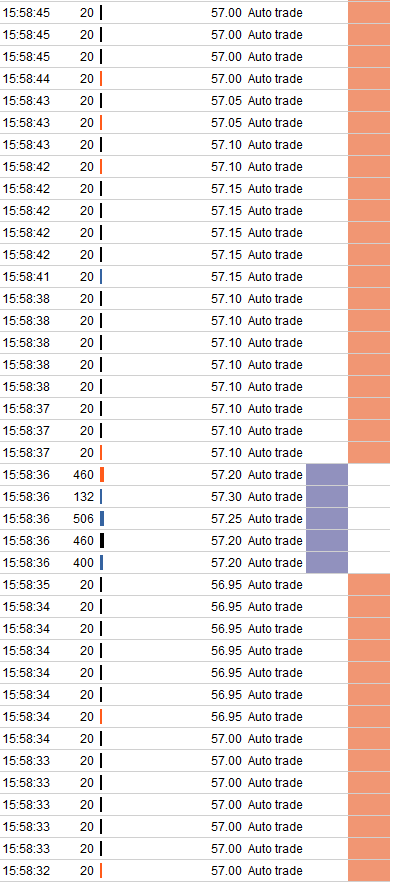Select the 15:58:41 timestamp cell
The height and width of the screenshot is (882, 395).
pyautogui.click(x=26, y=277)
